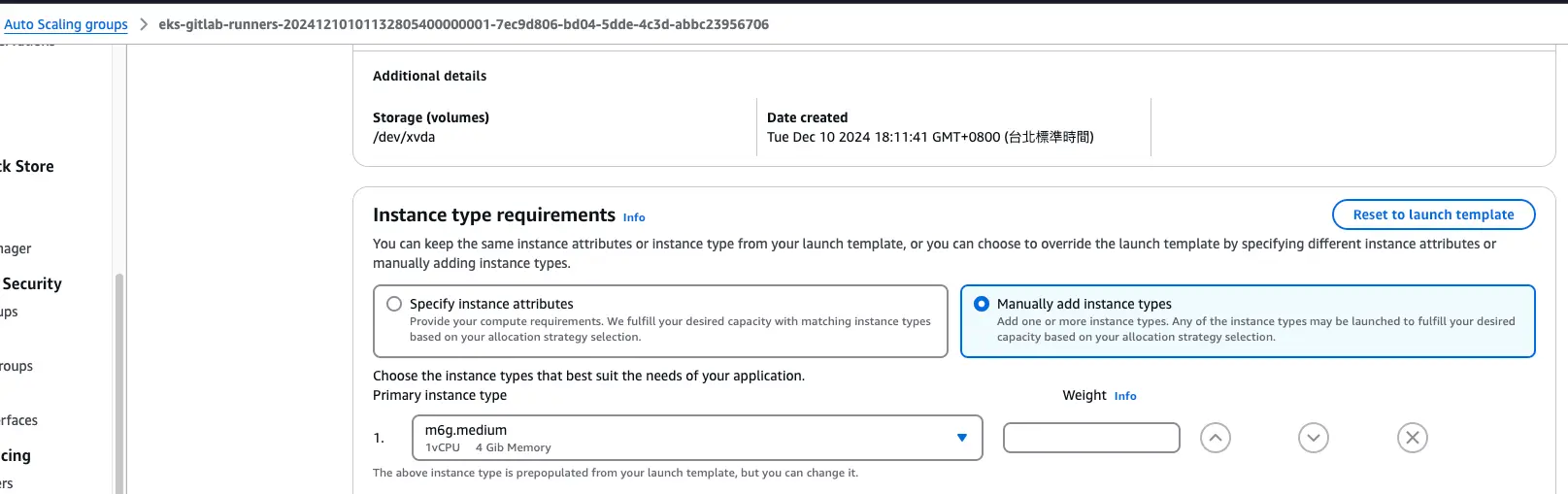The image size is (1568, 494).
Task: Expand the Network & Security sidebar section
Action: tap(31, 284)
